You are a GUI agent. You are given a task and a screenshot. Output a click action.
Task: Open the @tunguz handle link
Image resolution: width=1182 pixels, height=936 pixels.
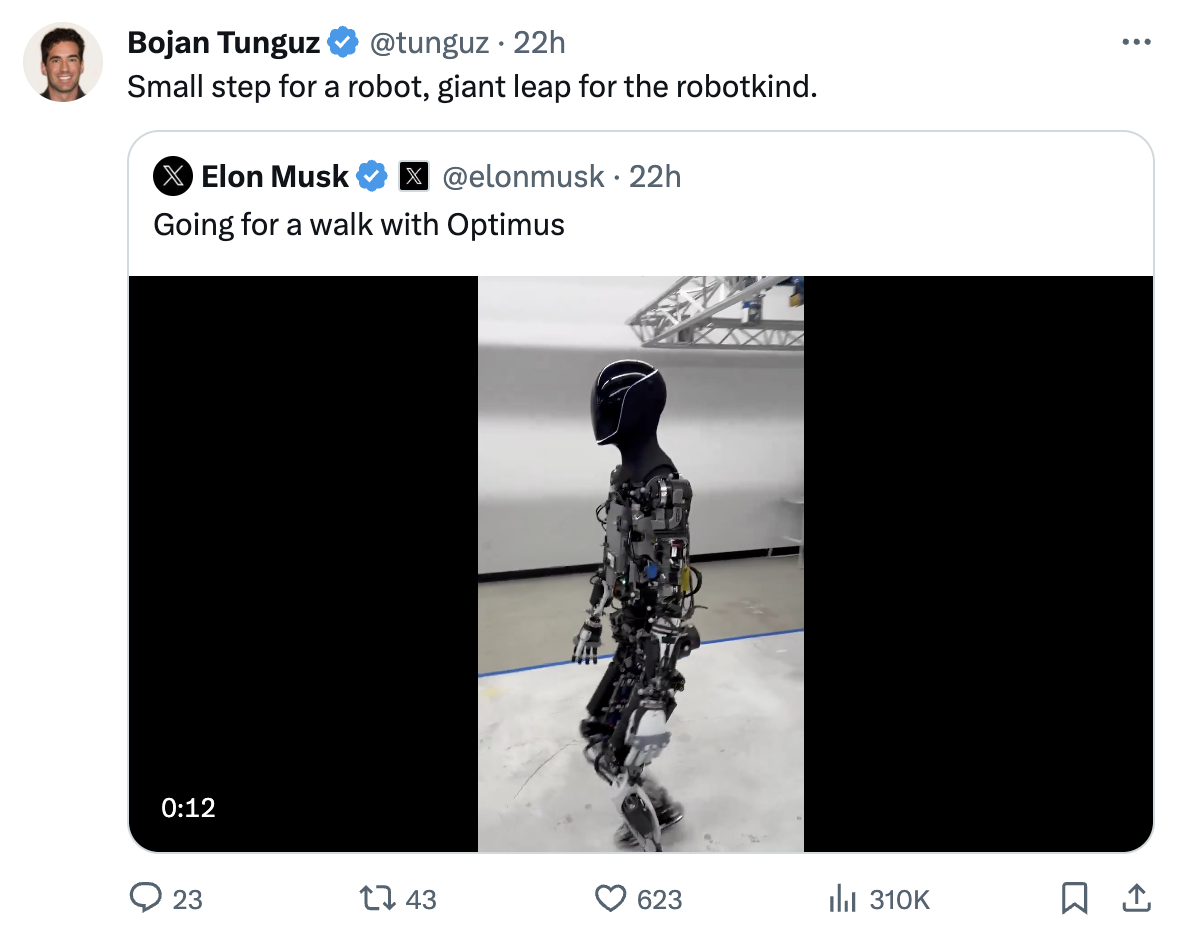pyautogui.click(x=430, y=43)
